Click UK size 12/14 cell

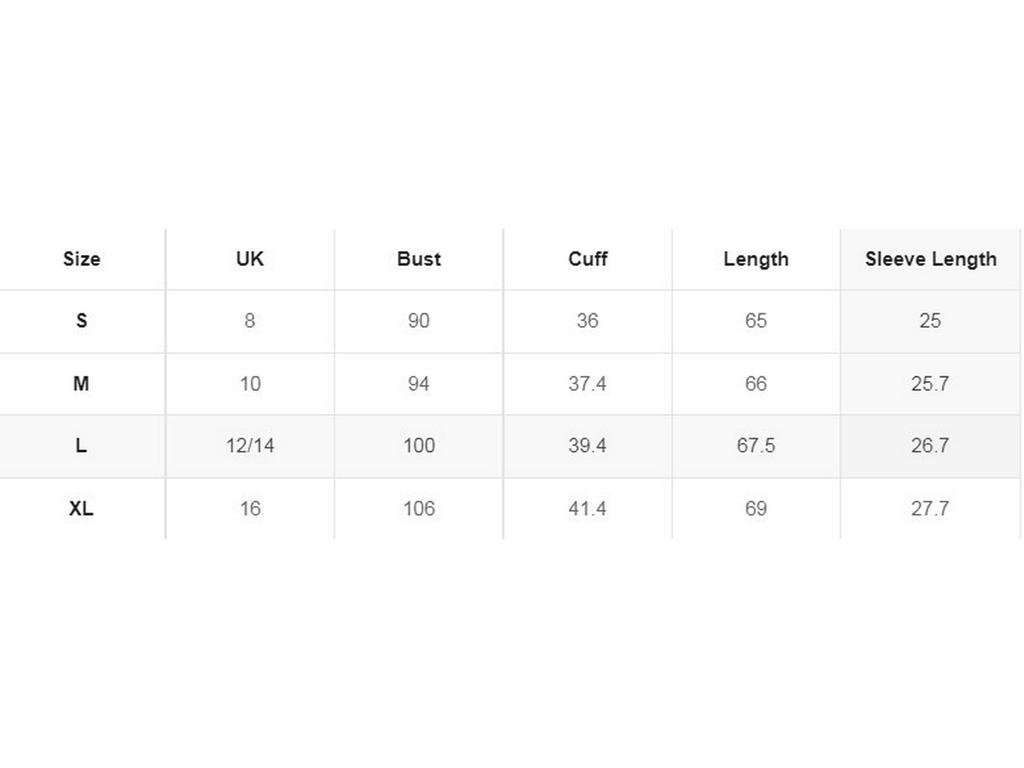(x=250, y=446)
